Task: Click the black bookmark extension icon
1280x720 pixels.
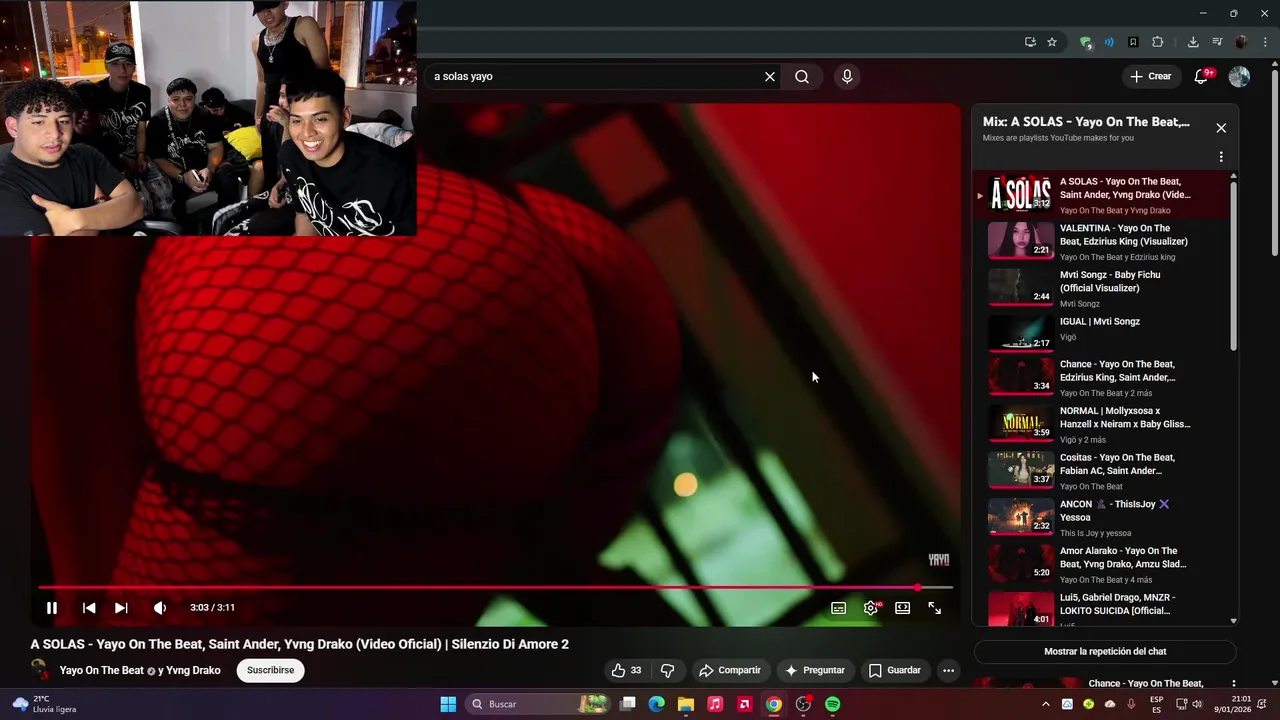Action: pos(1133,42)
